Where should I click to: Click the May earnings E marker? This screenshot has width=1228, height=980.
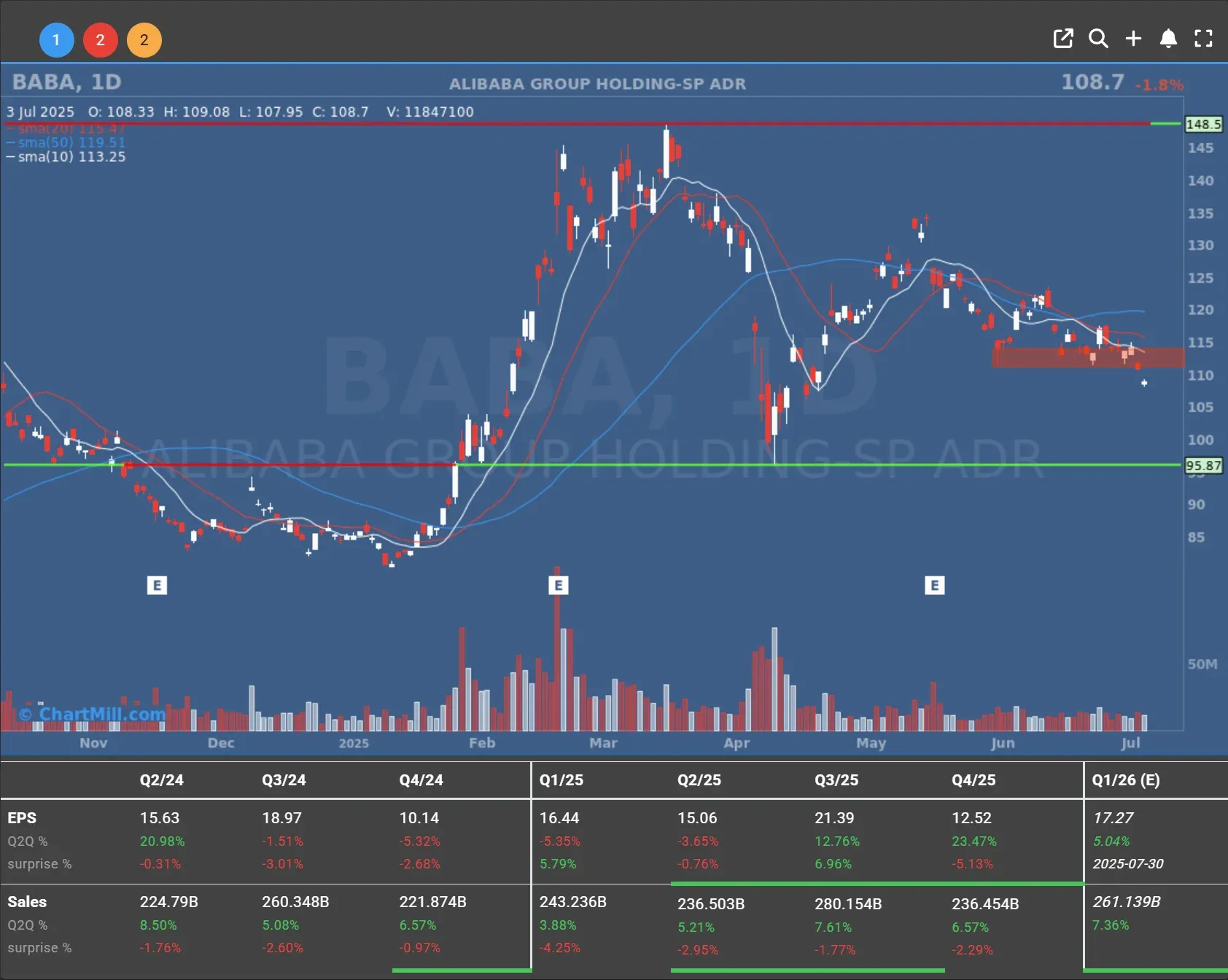tap(935, 586)
